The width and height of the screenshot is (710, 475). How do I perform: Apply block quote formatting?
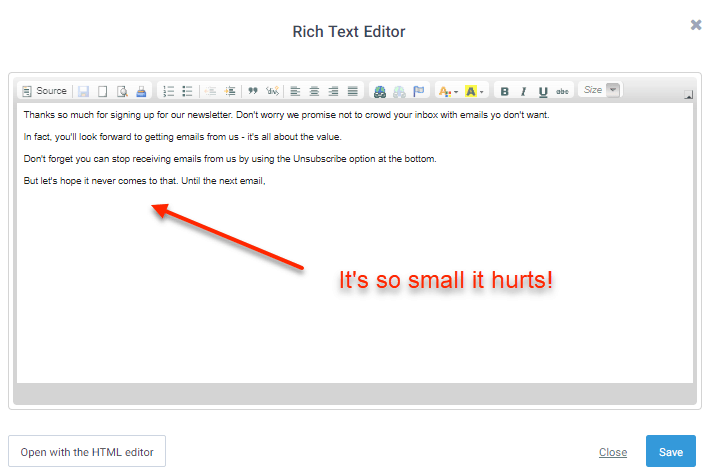click(x=253, y=91)
